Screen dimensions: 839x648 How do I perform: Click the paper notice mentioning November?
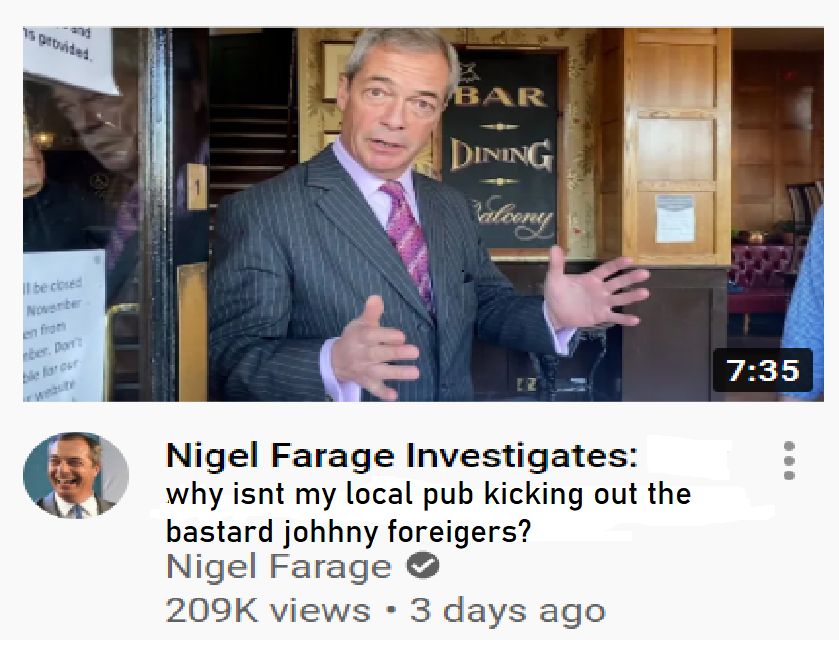(x=64, y=325)
